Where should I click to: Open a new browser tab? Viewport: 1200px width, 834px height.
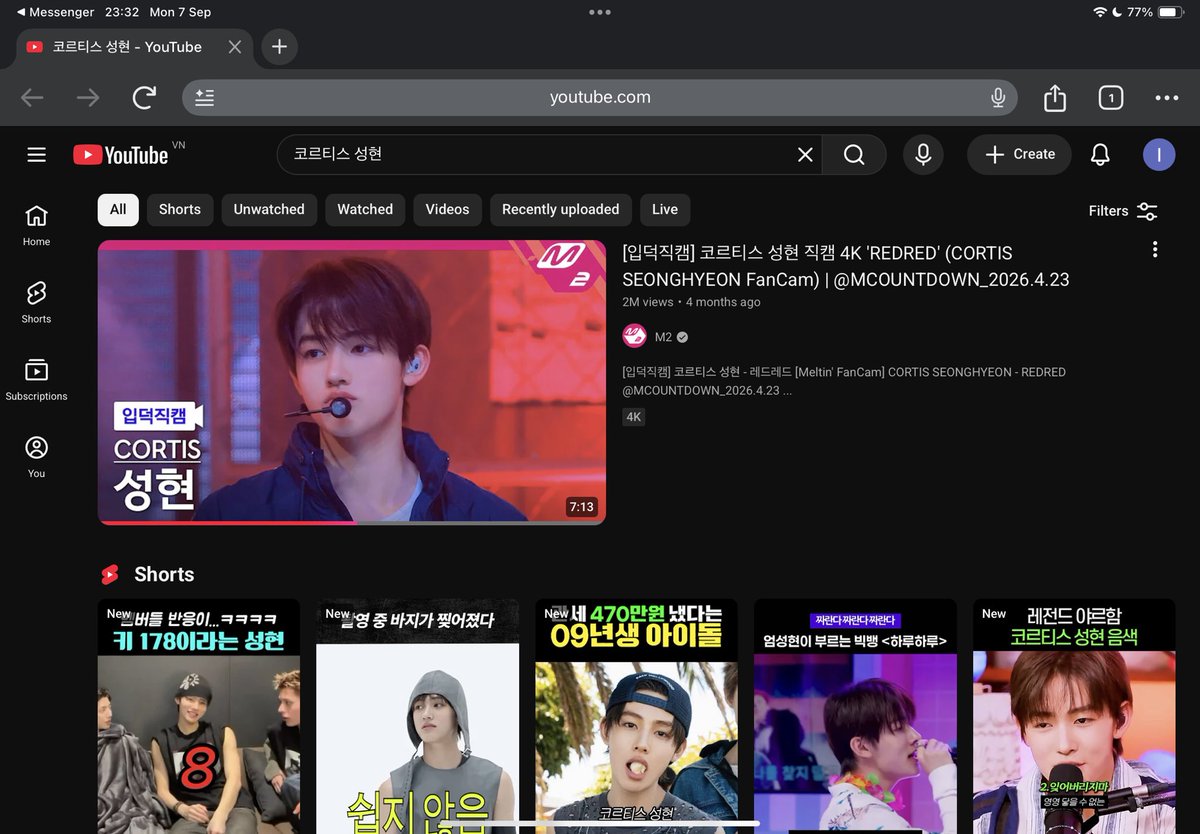click(x=279, y=47)
